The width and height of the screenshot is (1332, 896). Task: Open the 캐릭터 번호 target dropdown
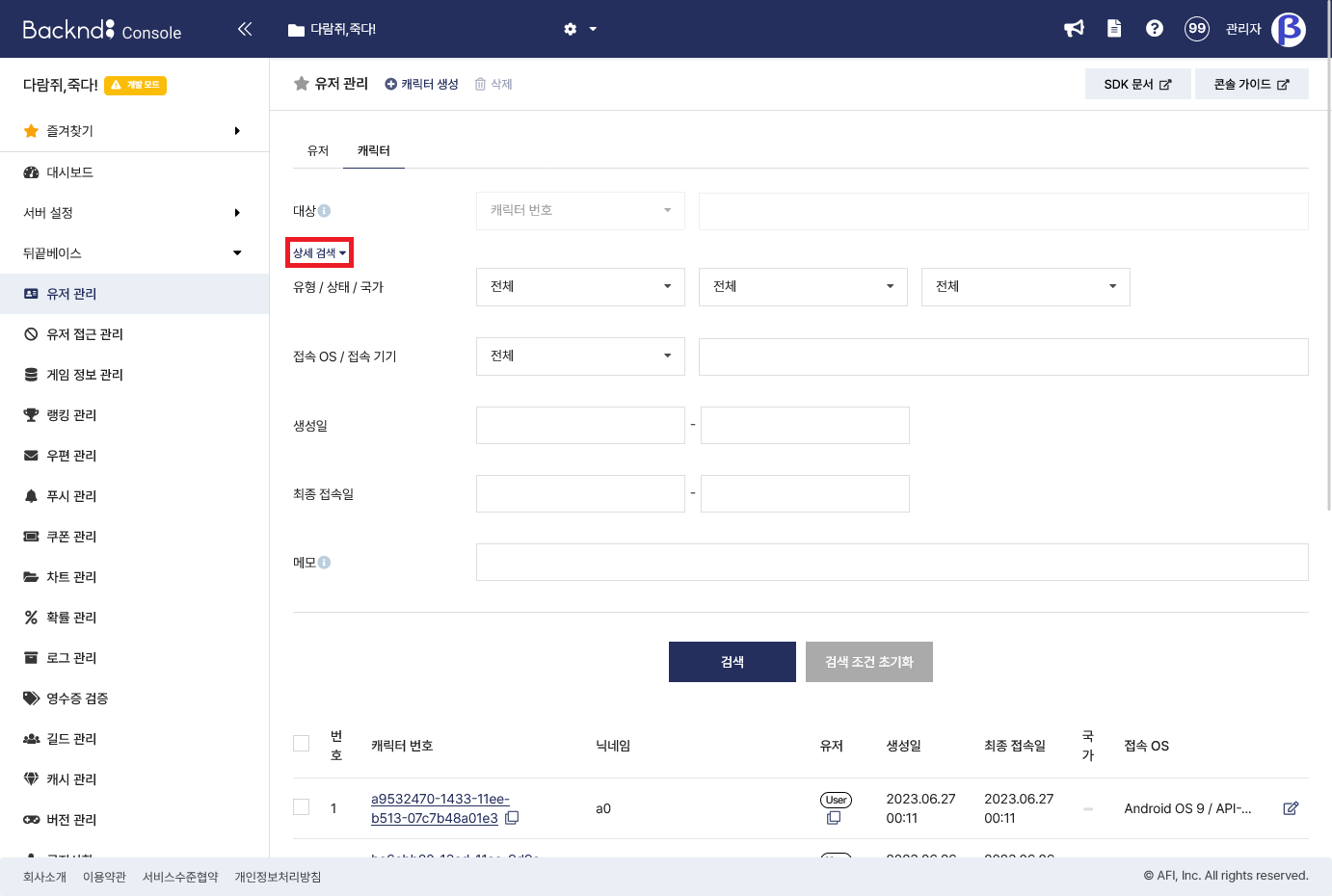click(x=580, y=211)
